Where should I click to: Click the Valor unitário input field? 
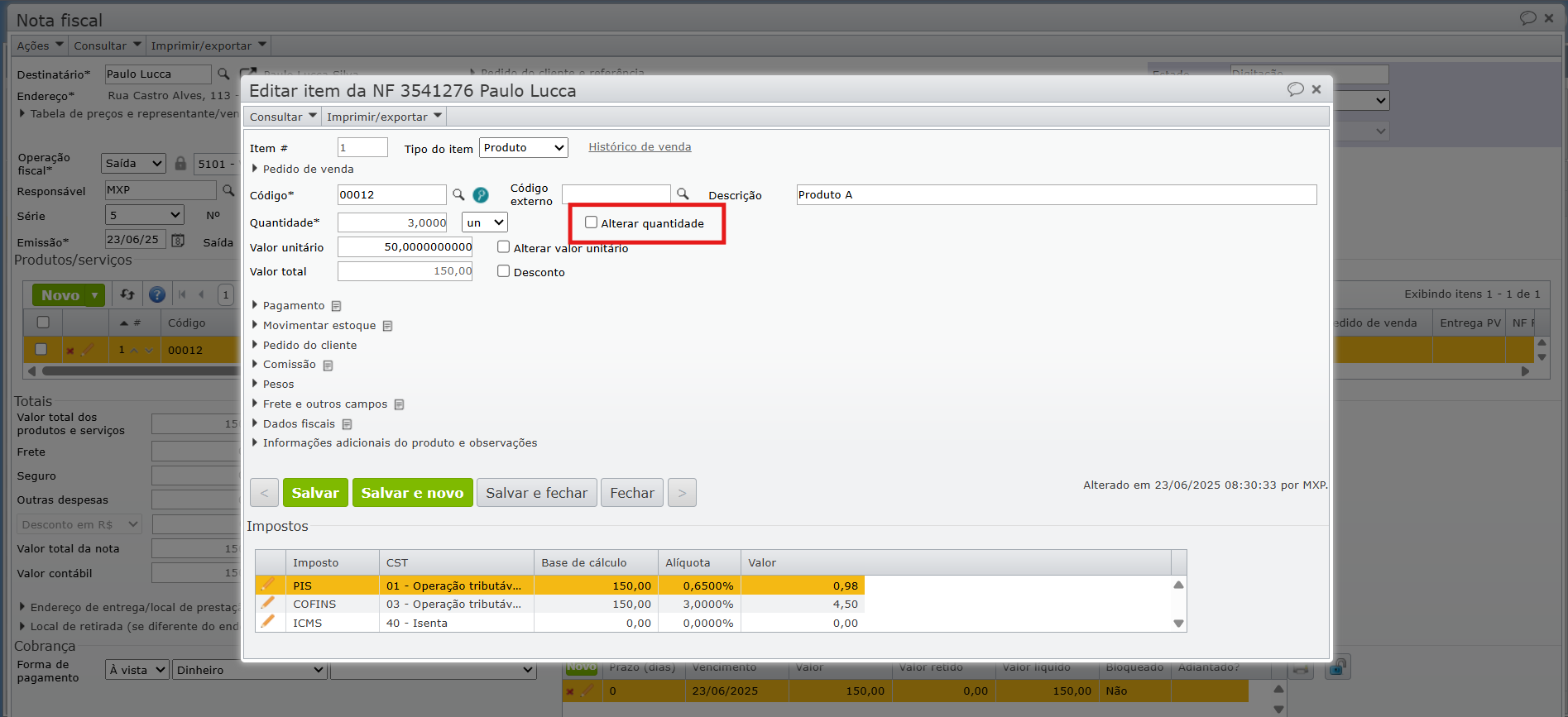pyautogui.click(x=405, y=247)
